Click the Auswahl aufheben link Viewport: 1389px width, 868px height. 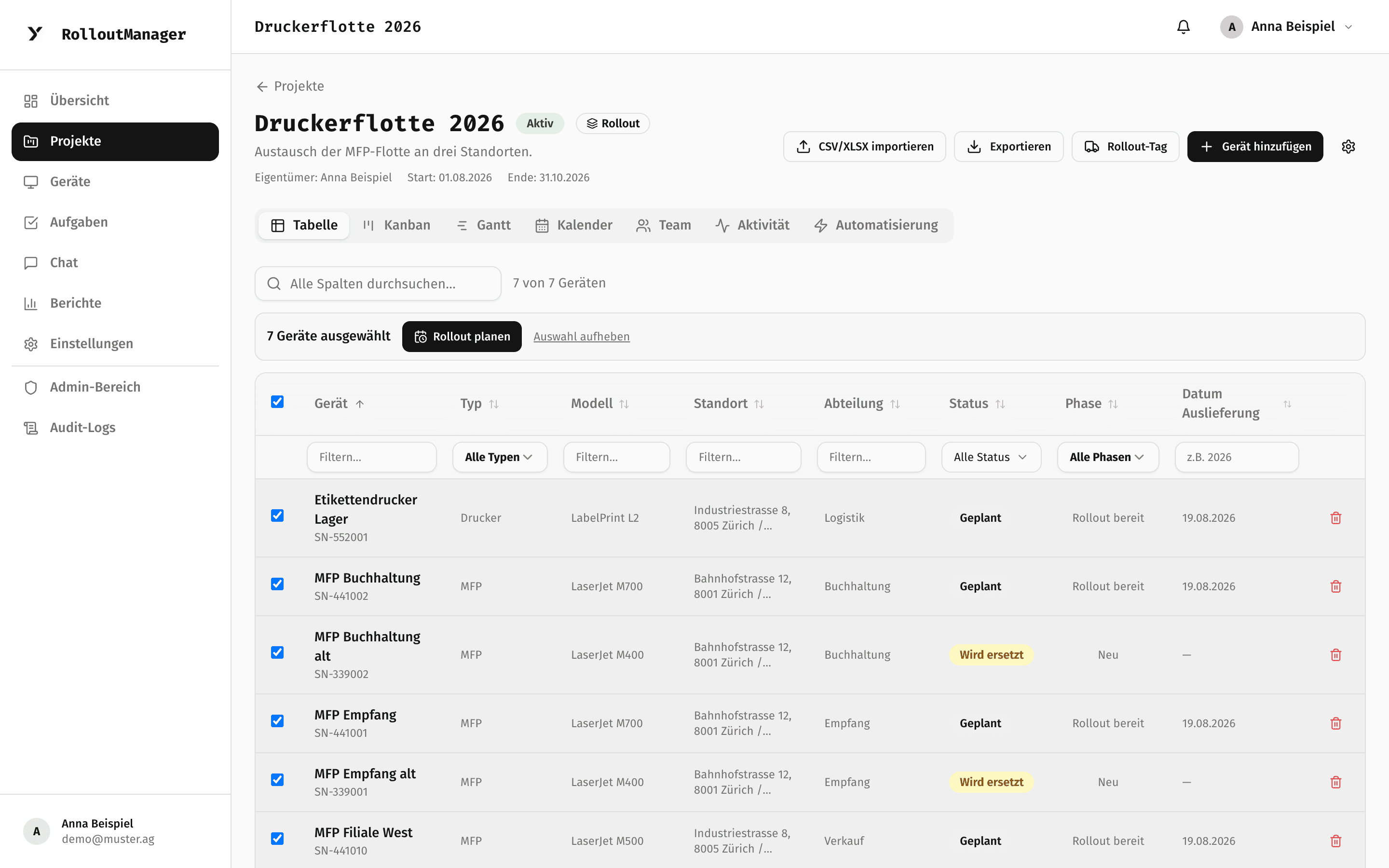582,337
